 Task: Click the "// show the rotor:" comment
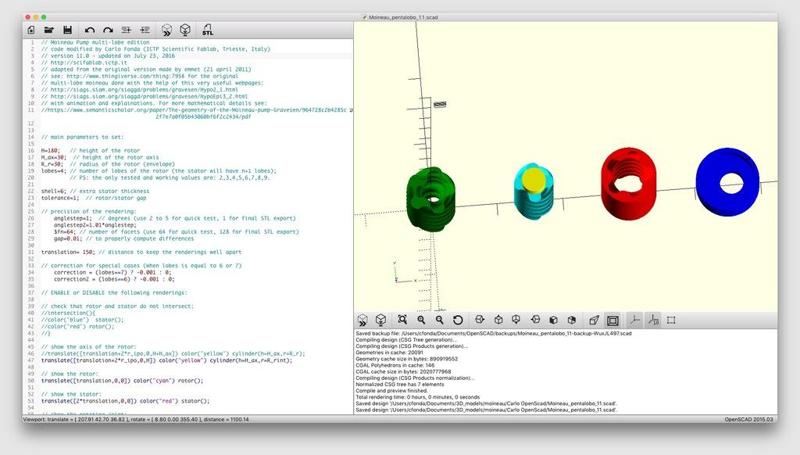pos(70,374)
